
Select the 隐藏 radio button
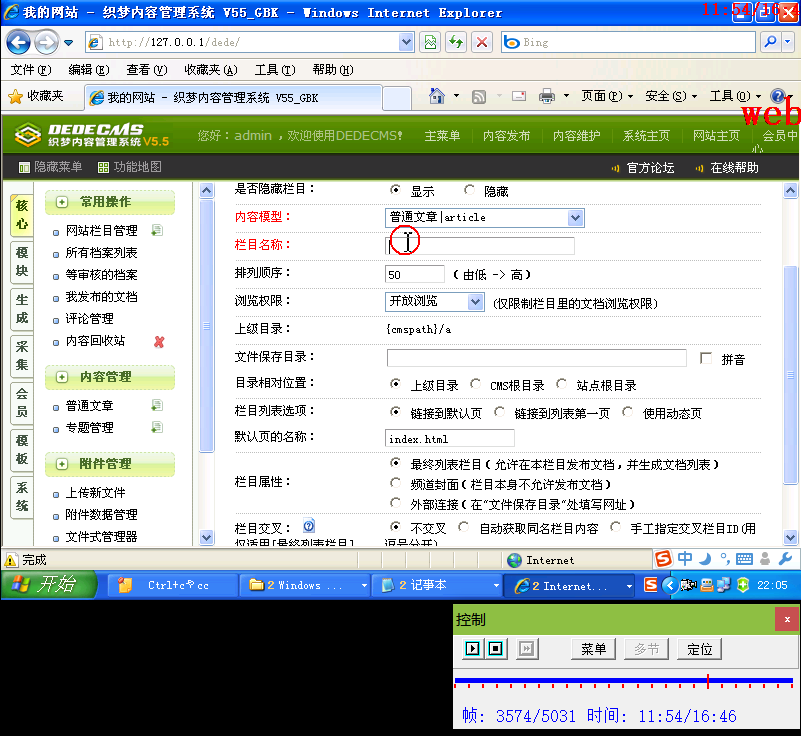(467, 190)
